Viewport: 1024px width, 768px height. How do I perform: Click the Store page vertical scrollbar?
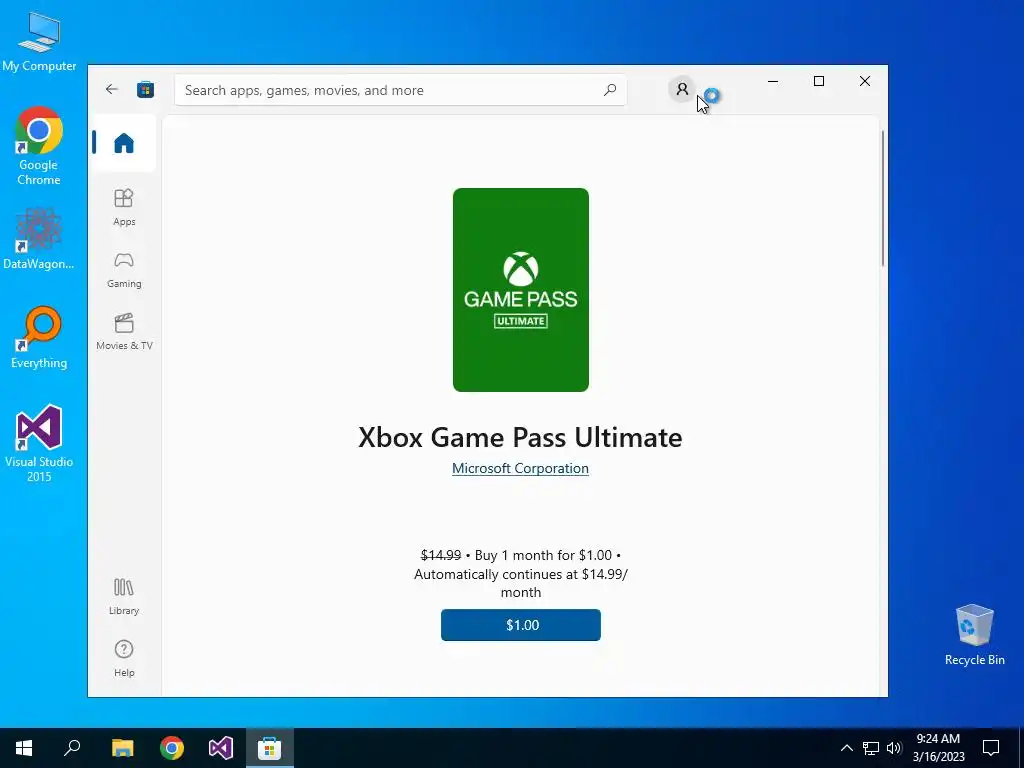[883, 199]
